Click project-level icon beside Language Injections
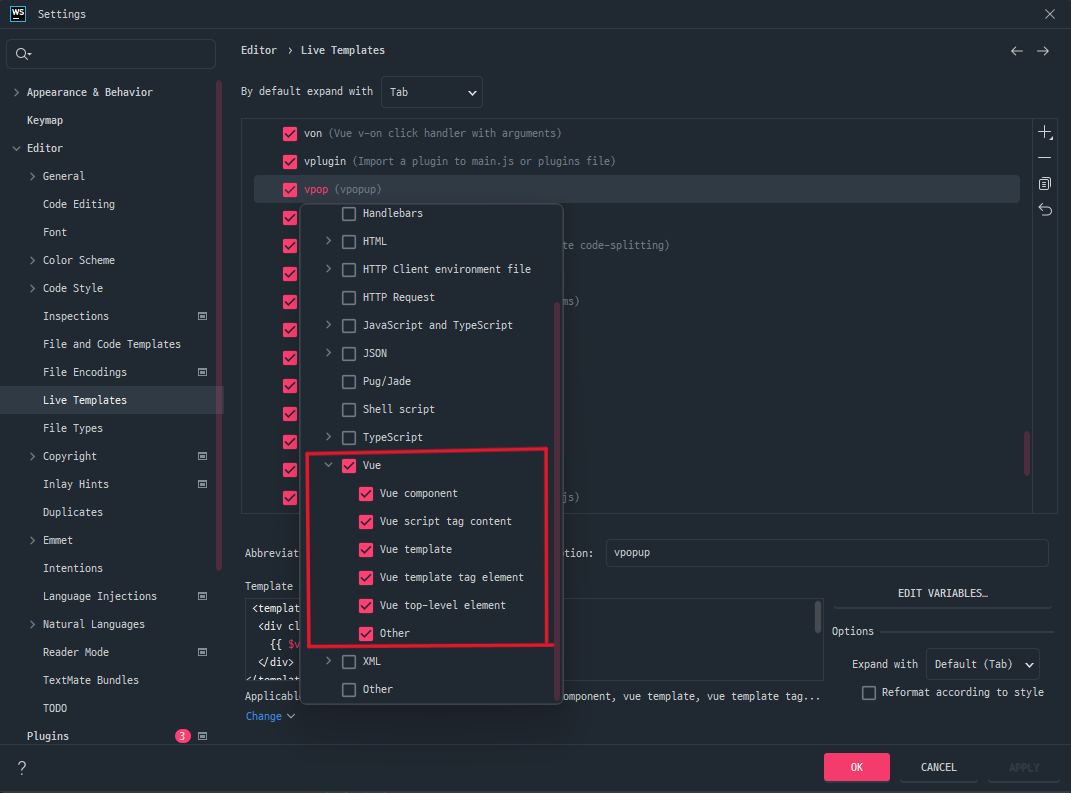The width and height of the screenshot is (1071, 793). 202,596
